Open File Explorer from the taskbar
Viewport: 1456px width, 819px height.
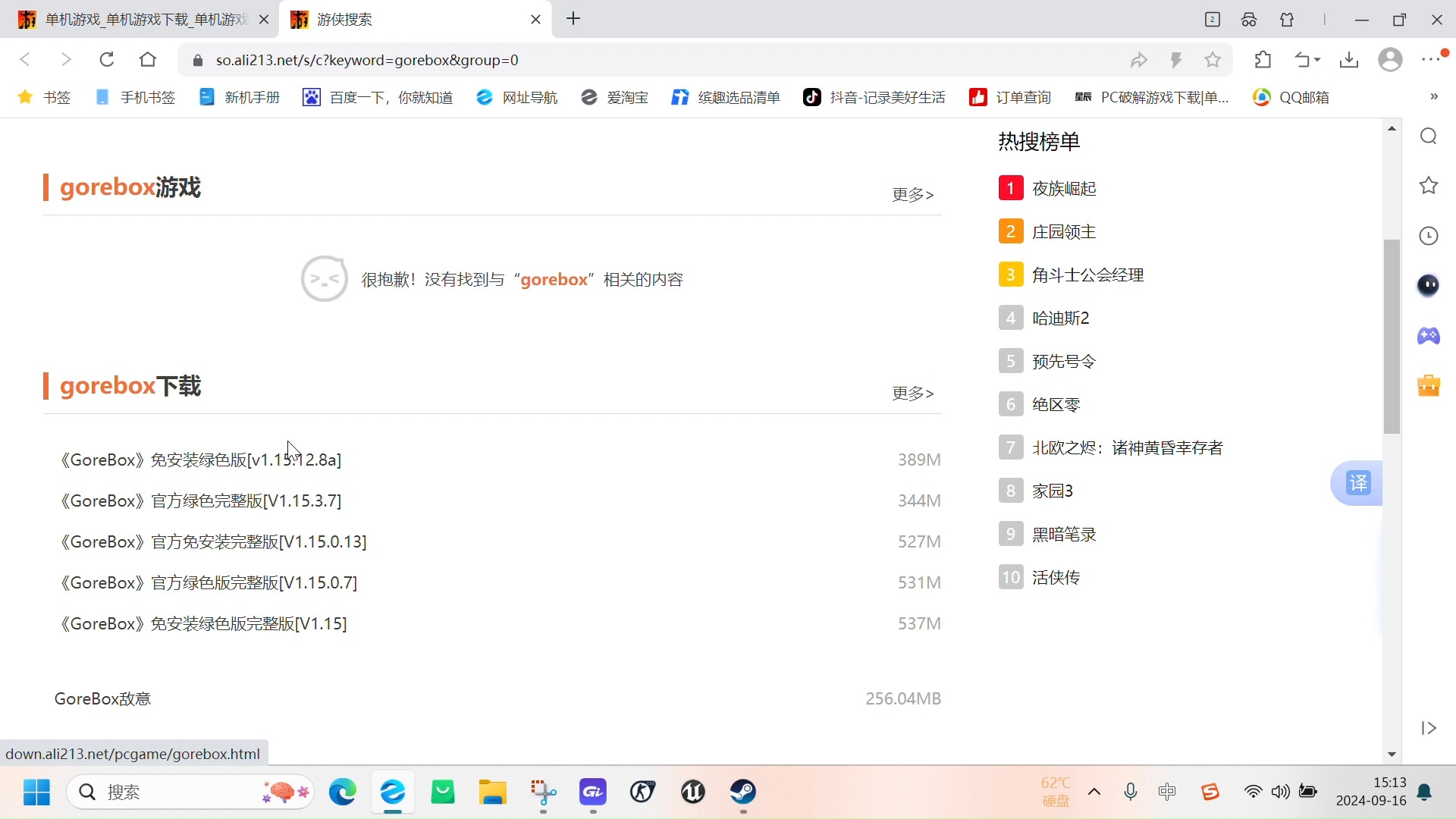[493, 792]
